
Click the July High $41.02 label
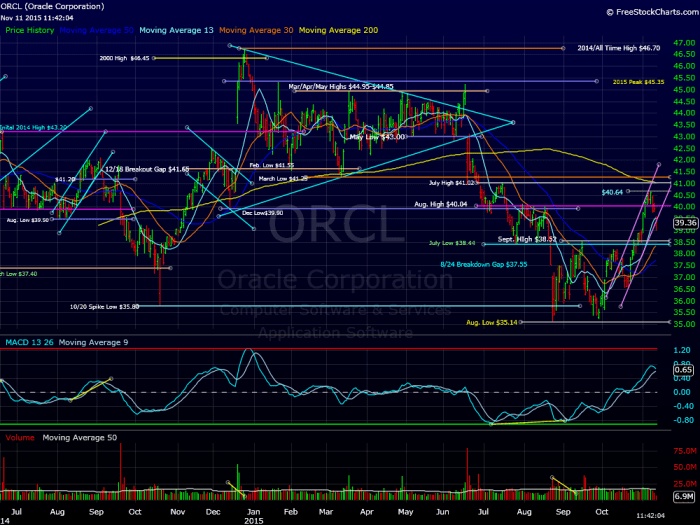coord(452,183)
